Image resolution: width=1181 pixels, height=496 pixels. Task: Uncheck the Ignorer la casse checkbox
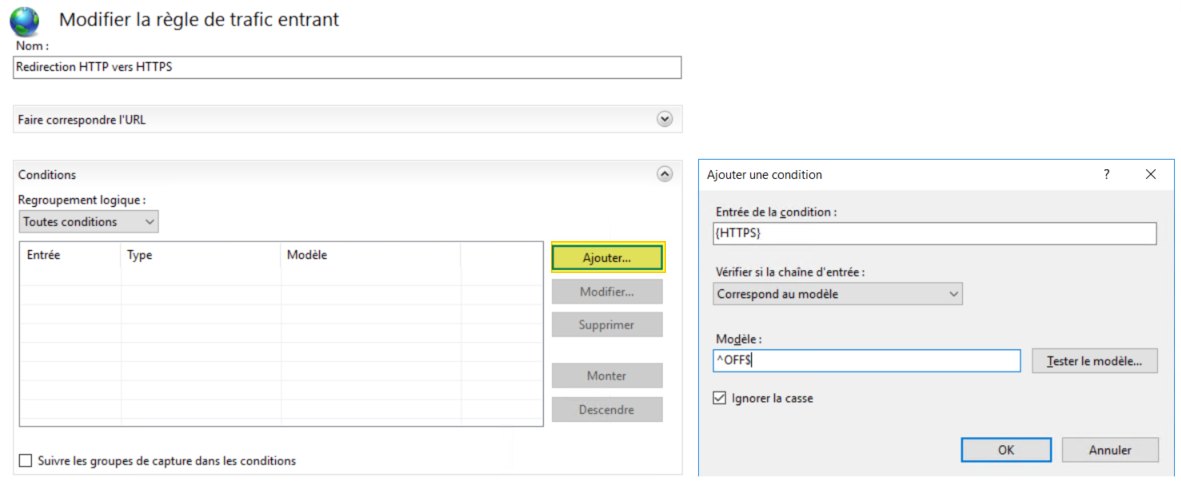point(718,398)
